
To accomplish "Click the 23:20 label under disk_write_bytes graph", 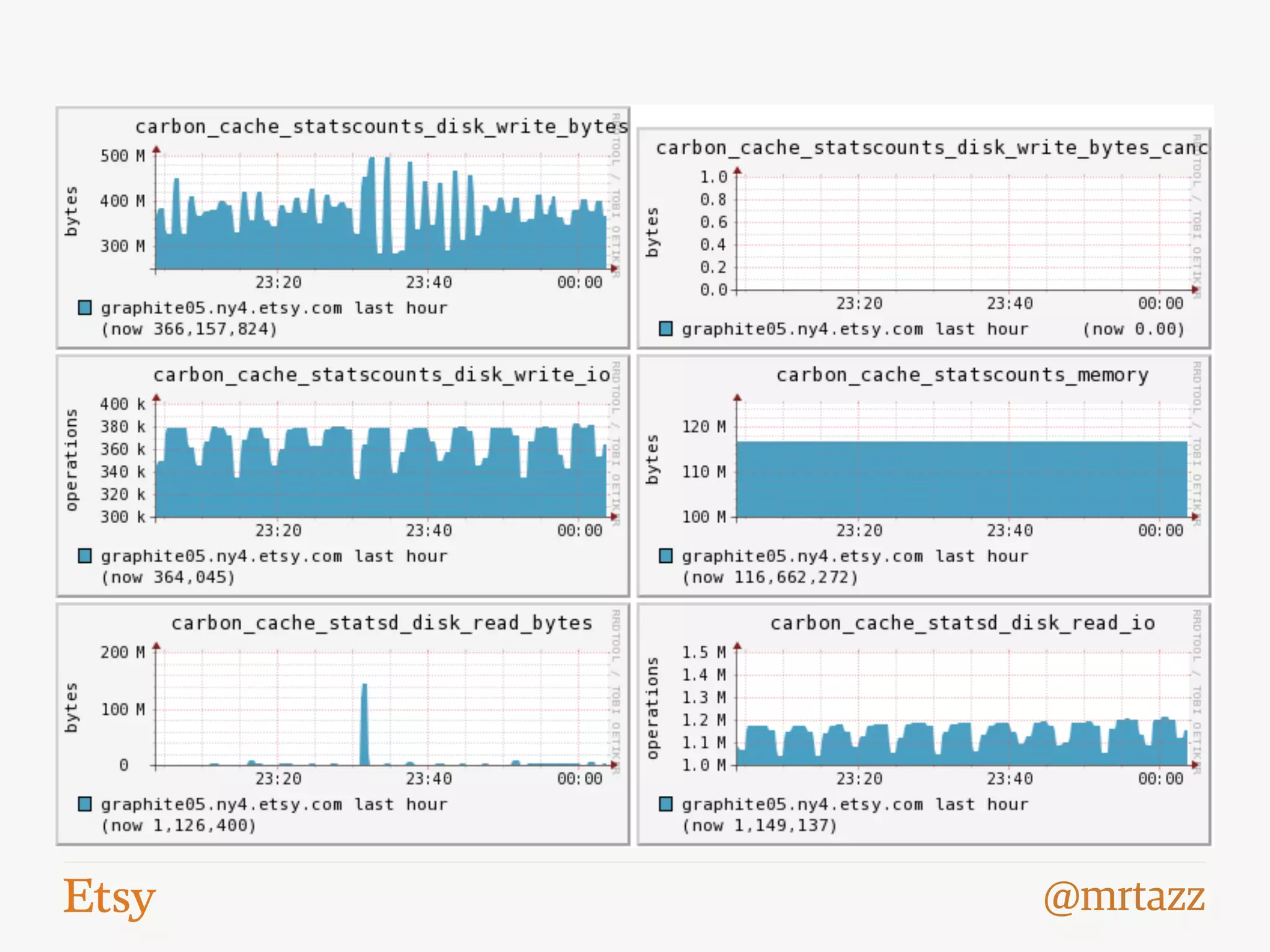I will (278, 283).
